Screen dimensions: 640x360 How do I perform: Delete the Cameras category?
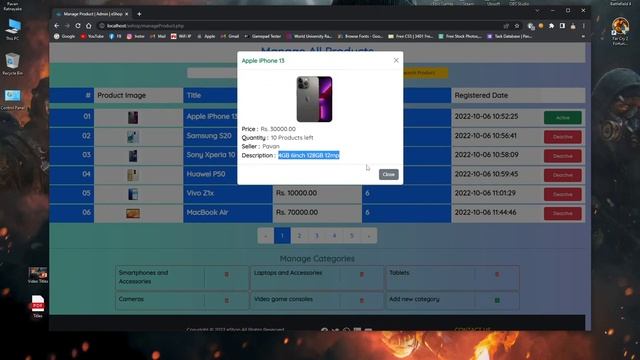pyautogui.click(x=227, y=300)
